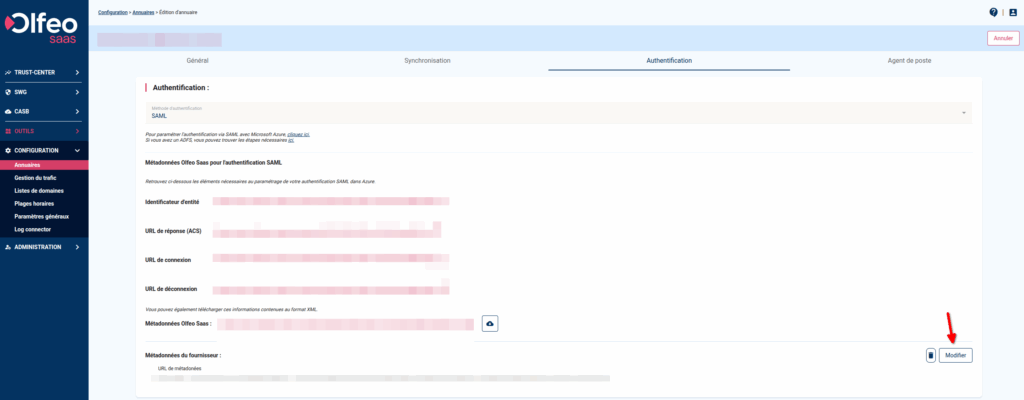The width and height of the screenshot is (1024, 400).
Task: Click the help question mark icon
Action: point(993,12)
